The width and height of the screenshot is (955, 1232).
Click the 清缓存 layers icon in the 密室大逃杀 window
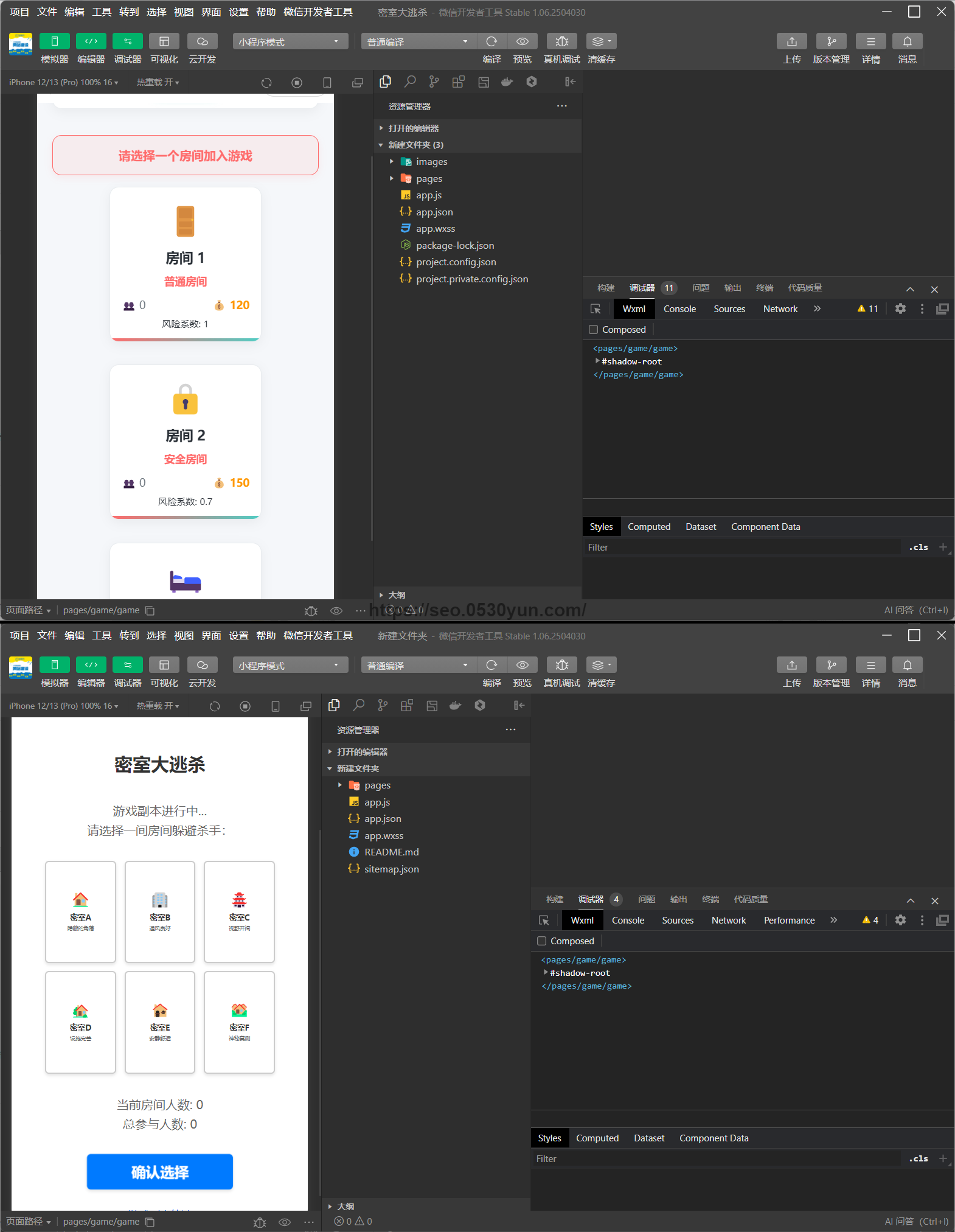(601, 41)
